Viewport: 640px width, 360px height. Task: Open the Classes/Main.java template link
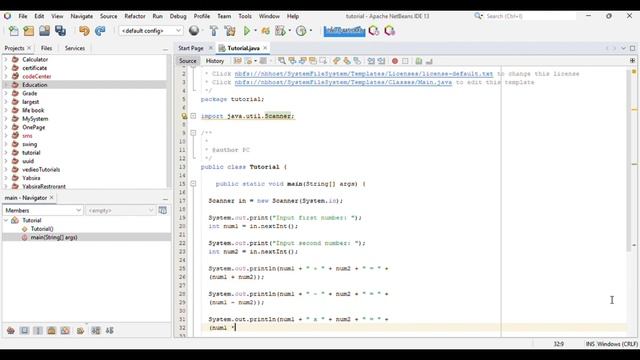pos(343,82)
